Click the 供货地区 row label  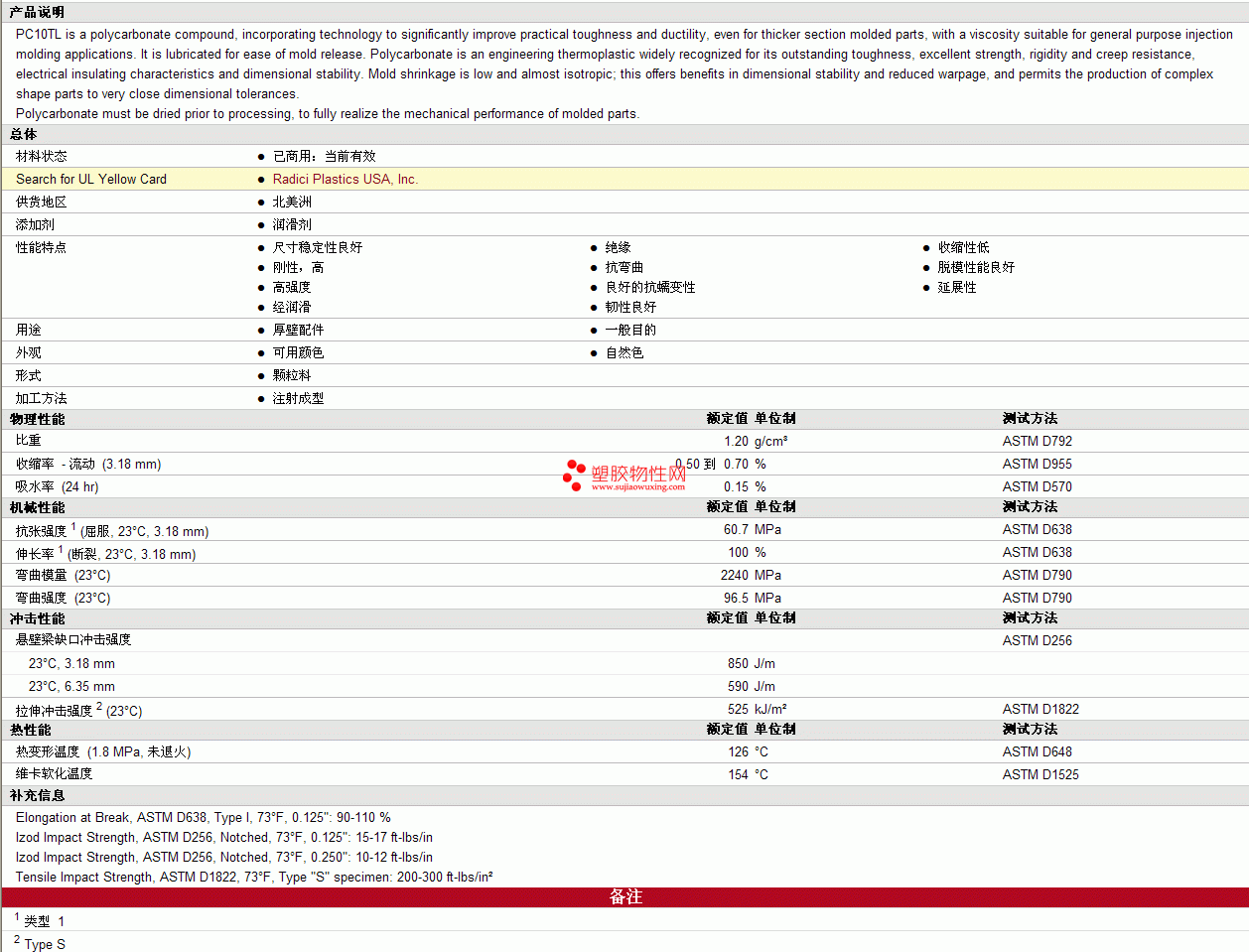tap(42, 202)
